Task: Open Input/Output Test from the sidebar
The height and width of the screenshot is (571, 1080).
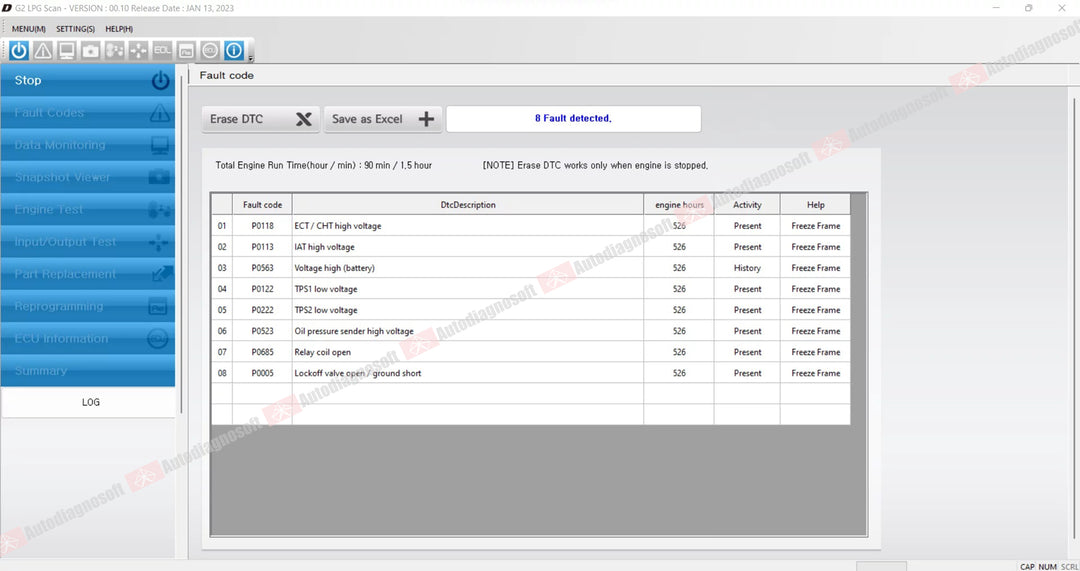Action: click(87, 242)
